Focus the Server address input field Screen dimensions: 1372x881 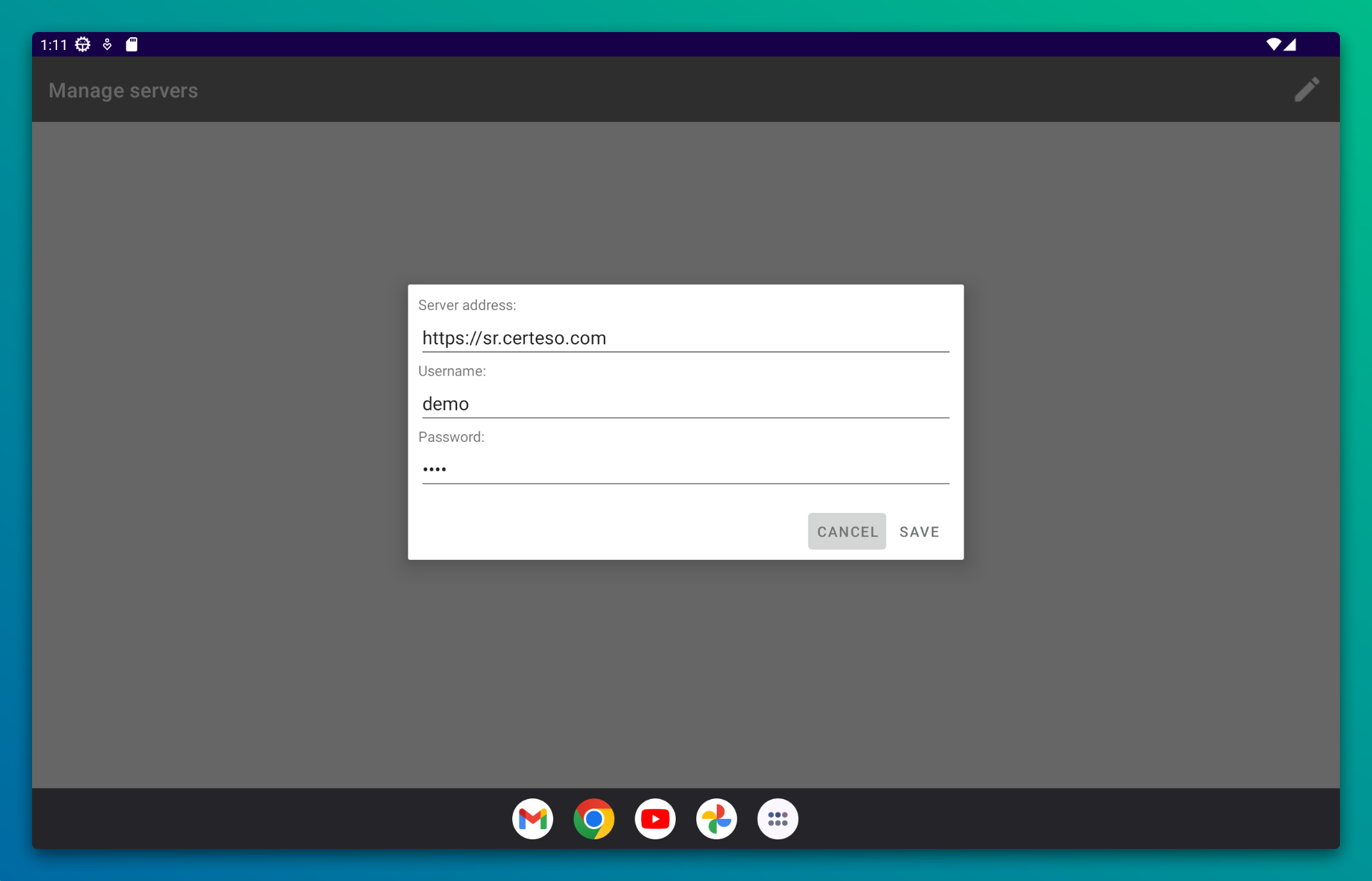pos(685,338)
